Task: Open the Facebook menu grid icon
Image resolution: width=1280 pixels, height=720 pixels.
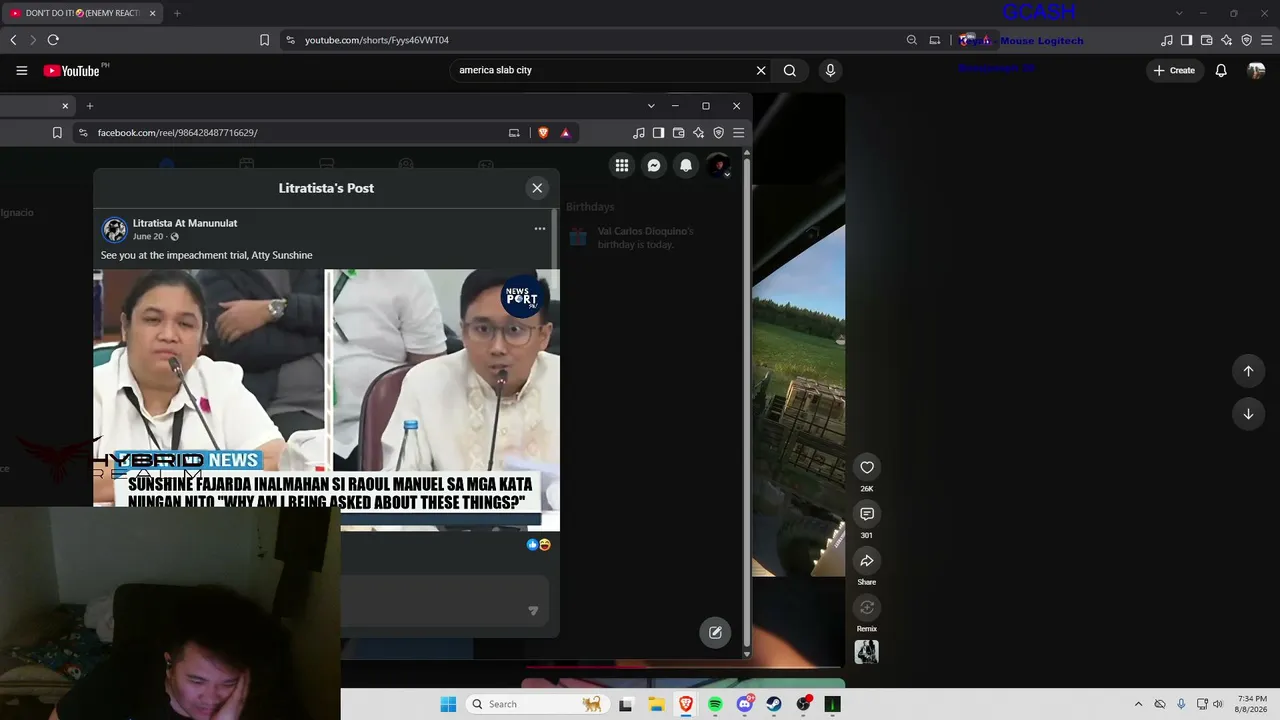Action: coord(622,166)
